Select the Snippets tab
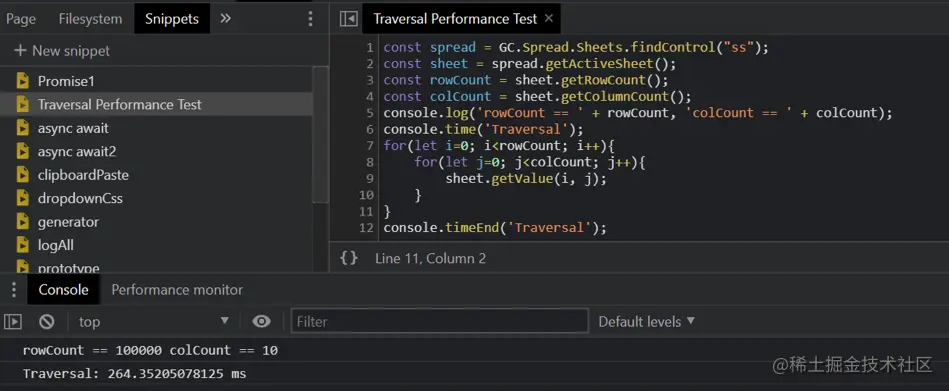This screenshot has width=949, height=391. pos(172,19)
